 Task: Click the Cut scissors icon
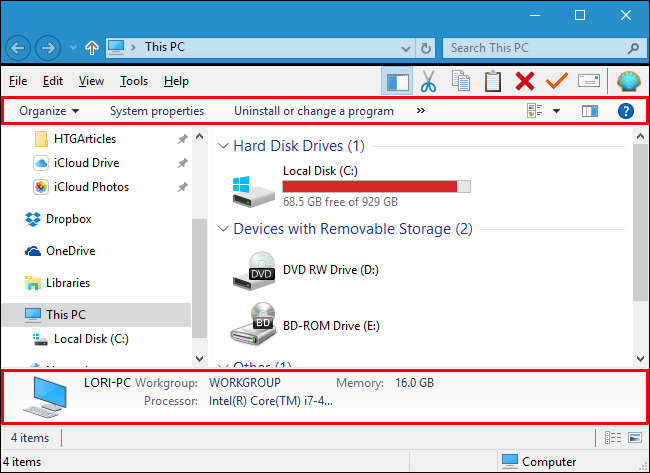tap(428, 81)
